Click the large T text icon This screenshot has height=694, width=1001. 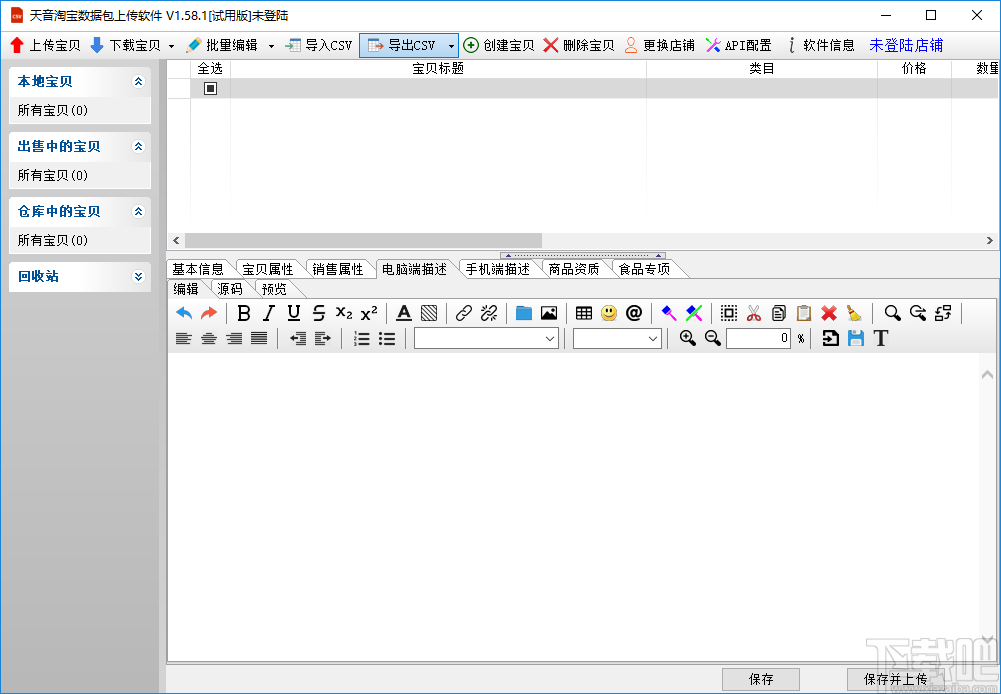[881, 338]
